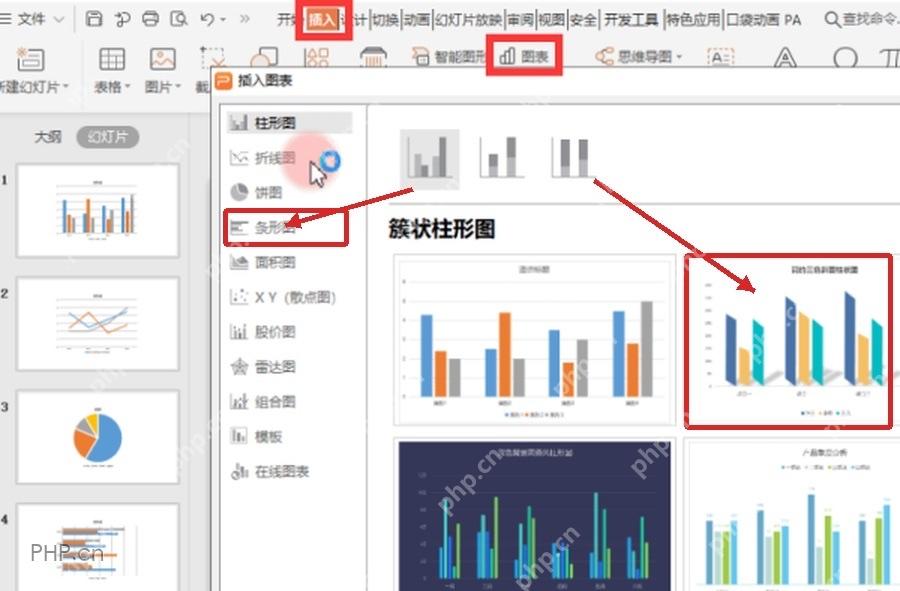Expand the 表格 dropdown label

[x=112, y=87]
